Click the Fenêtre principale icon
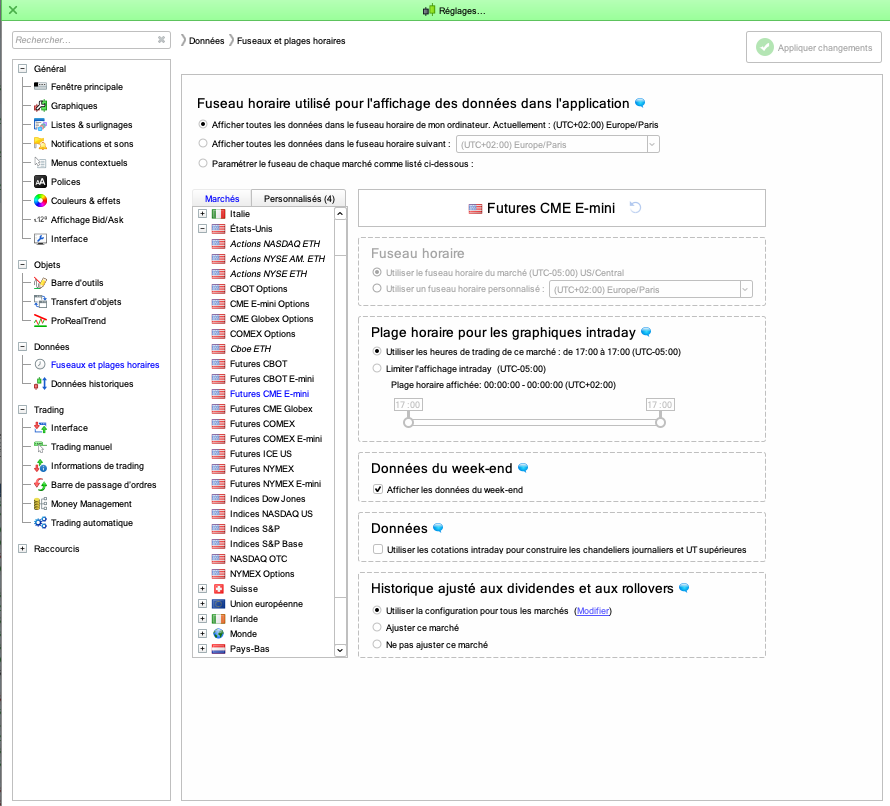The height and width of the screenshot is (806, 890). [x=40, y=86]
